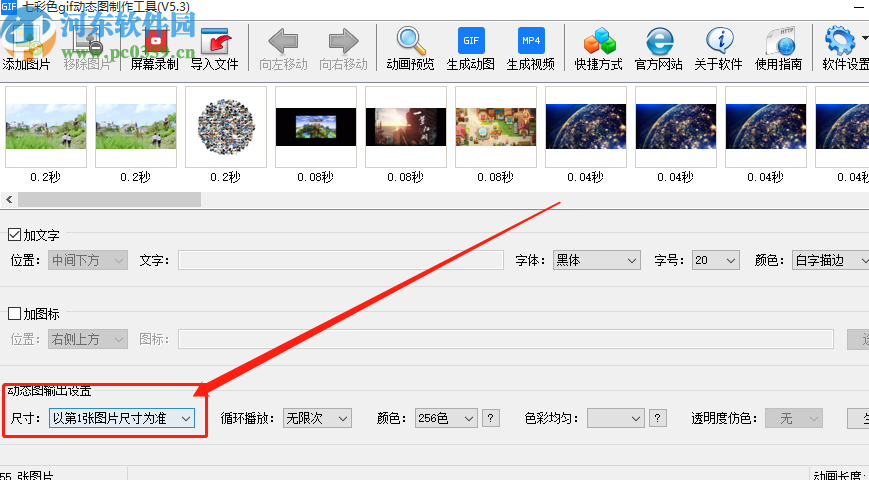
Task: Select the sunset scene thumbnail
Action: coord(406,127)
